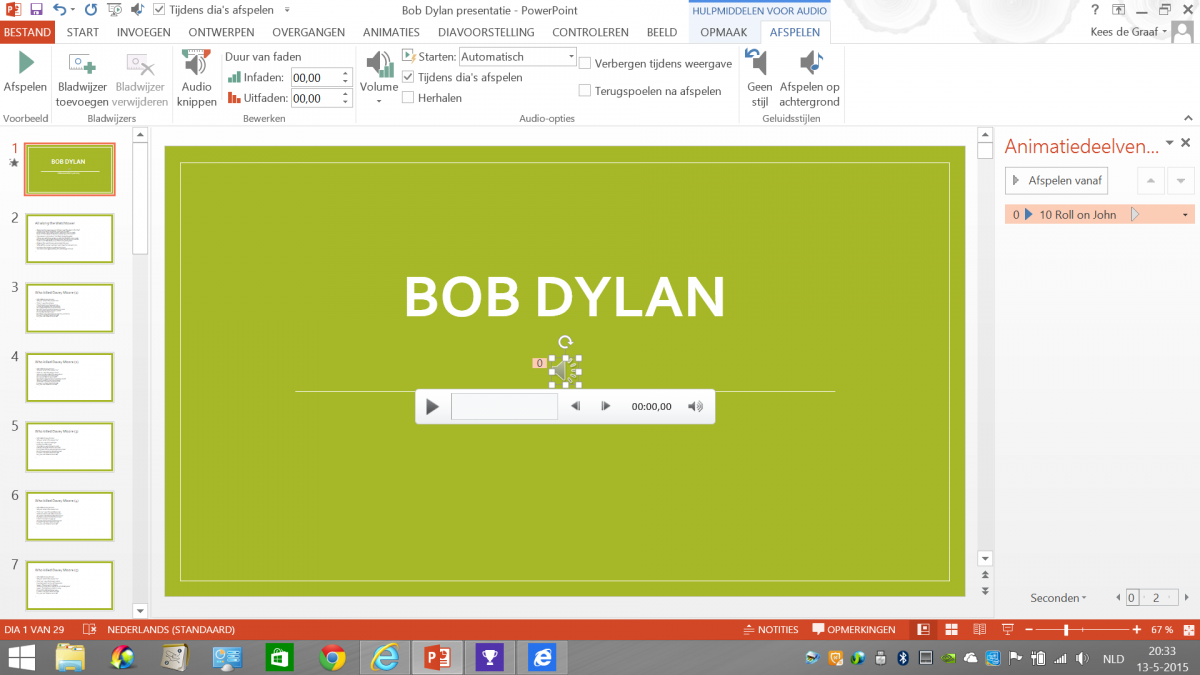Viewport: 1200px width, 675px height.
Task: Fit slide to current window icon
Action: (x=1188, y=630)
